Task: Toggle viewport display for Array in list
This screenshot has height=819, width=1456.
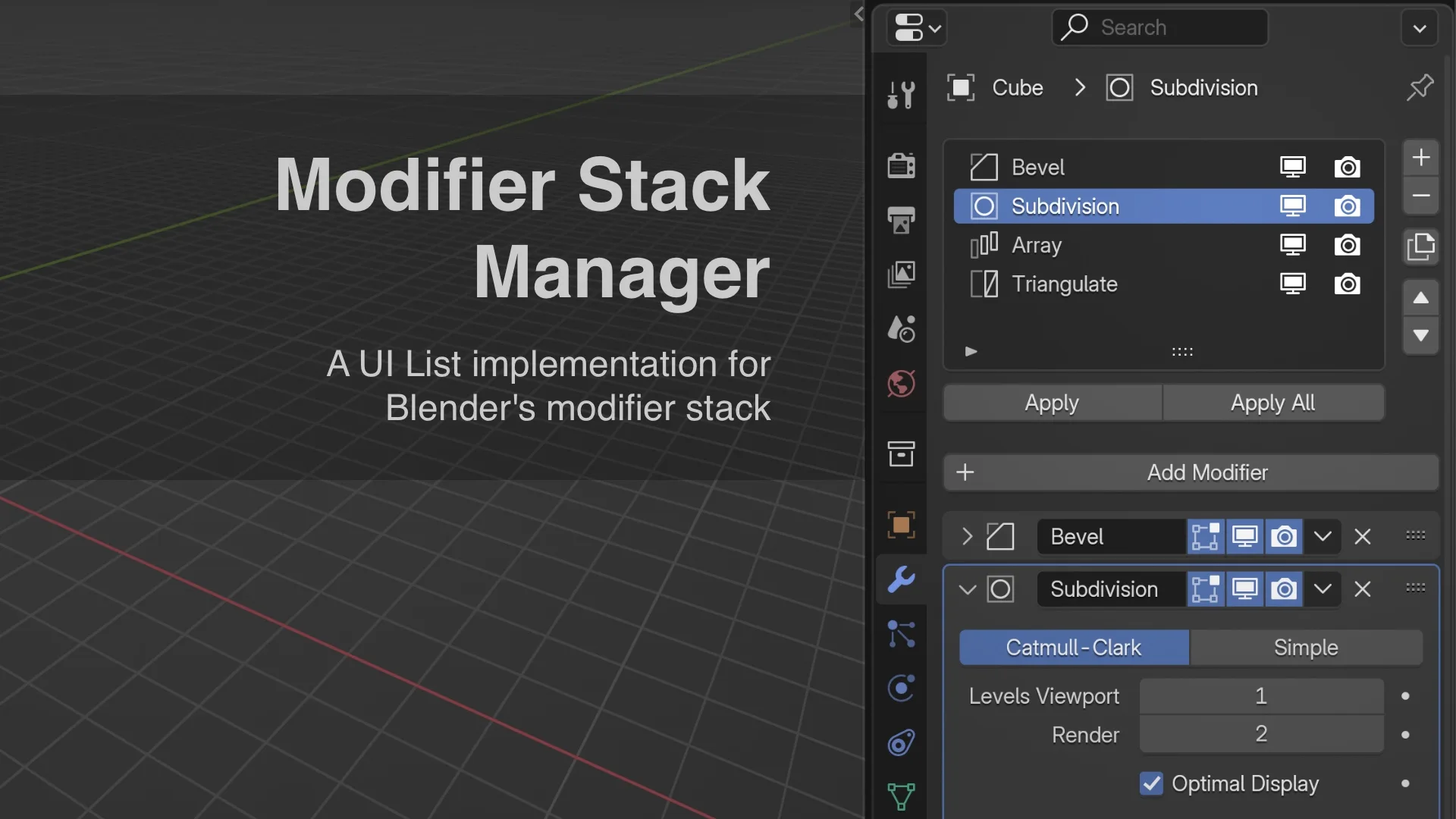Action: tap(1293, 245)
